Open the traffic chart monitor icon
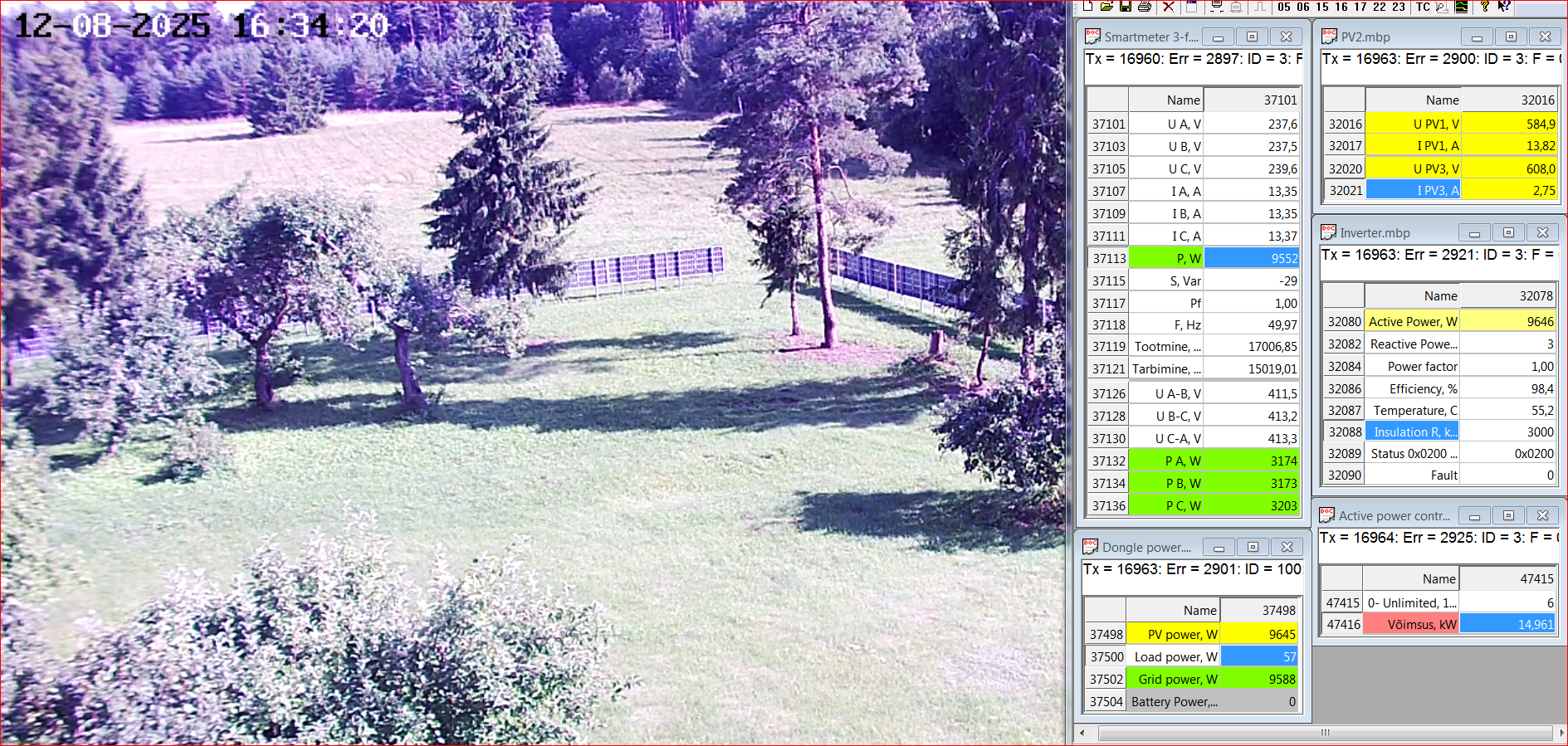 (1461, 7)
